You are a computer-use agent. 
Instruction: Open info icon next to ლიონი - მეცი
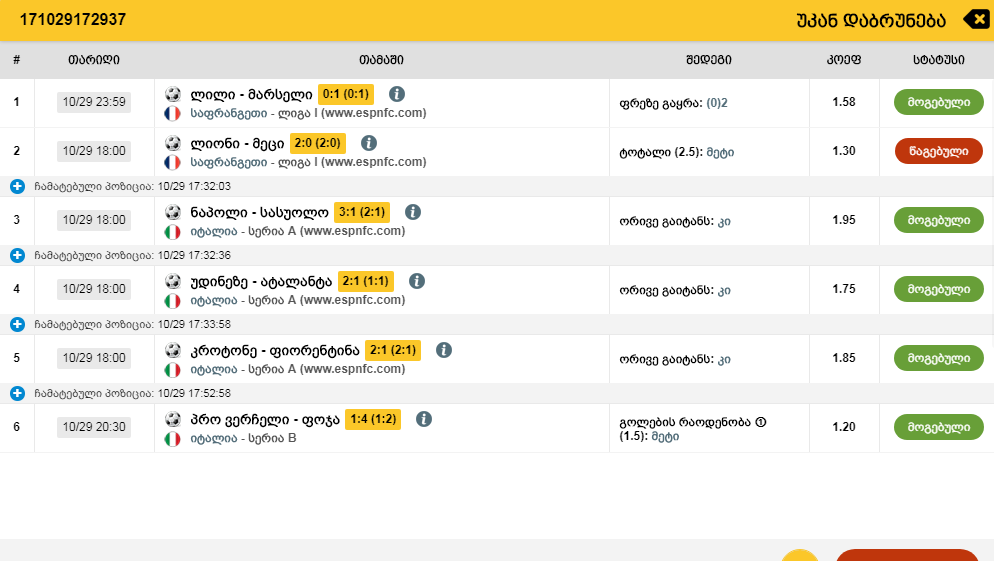coord(369,143)
